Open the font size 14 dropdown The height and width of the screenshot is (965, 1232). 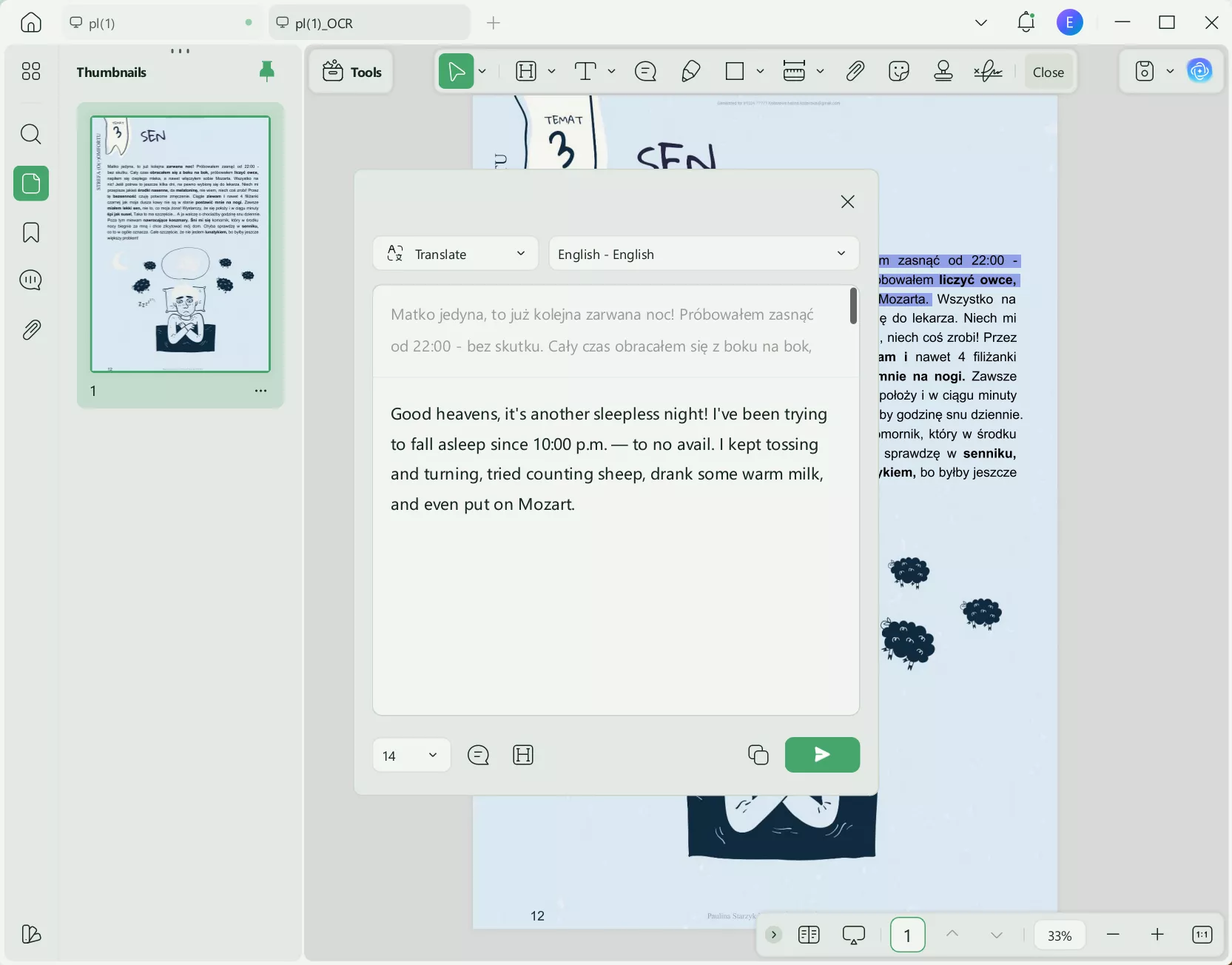click(411, 756)
